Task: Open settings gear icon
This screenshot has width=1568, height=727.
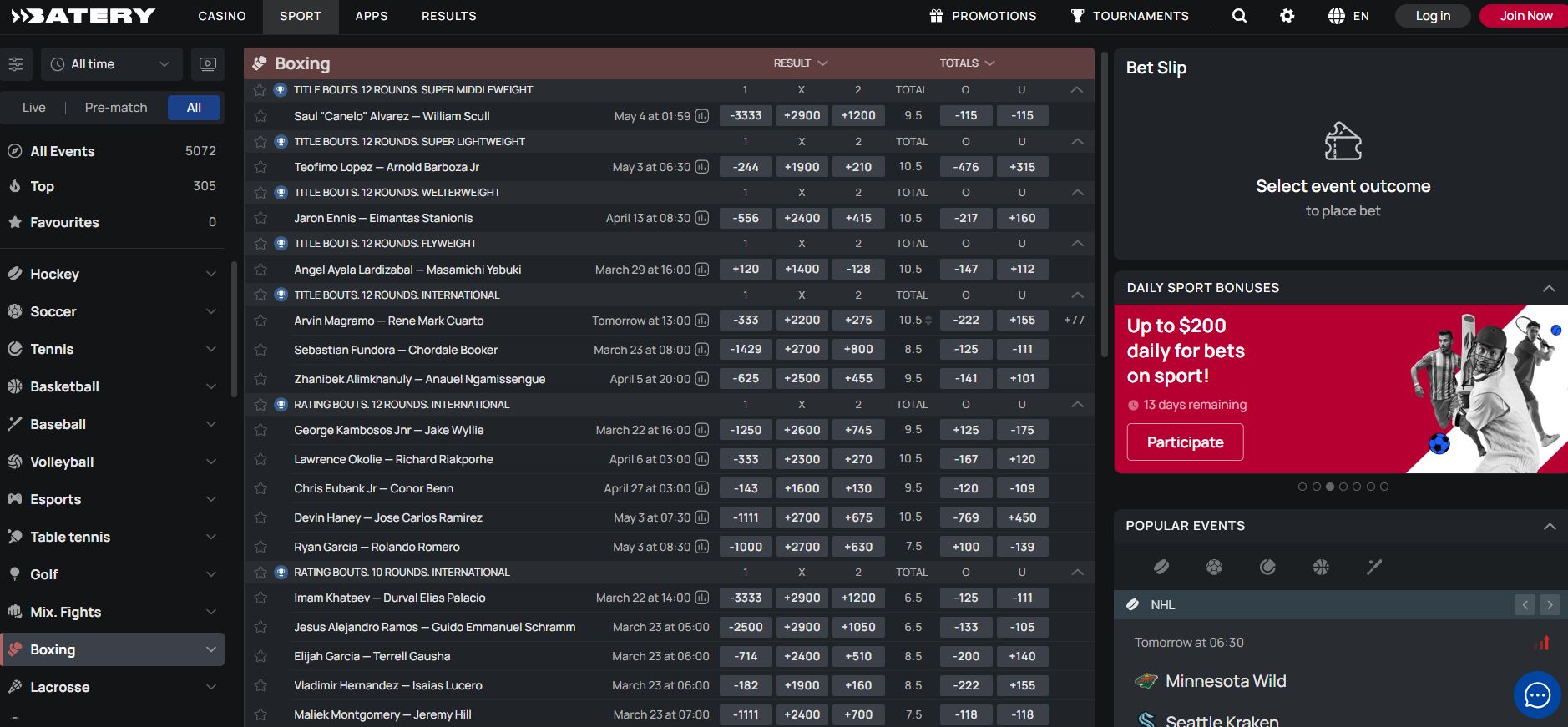Action: tap(1287, 16)
